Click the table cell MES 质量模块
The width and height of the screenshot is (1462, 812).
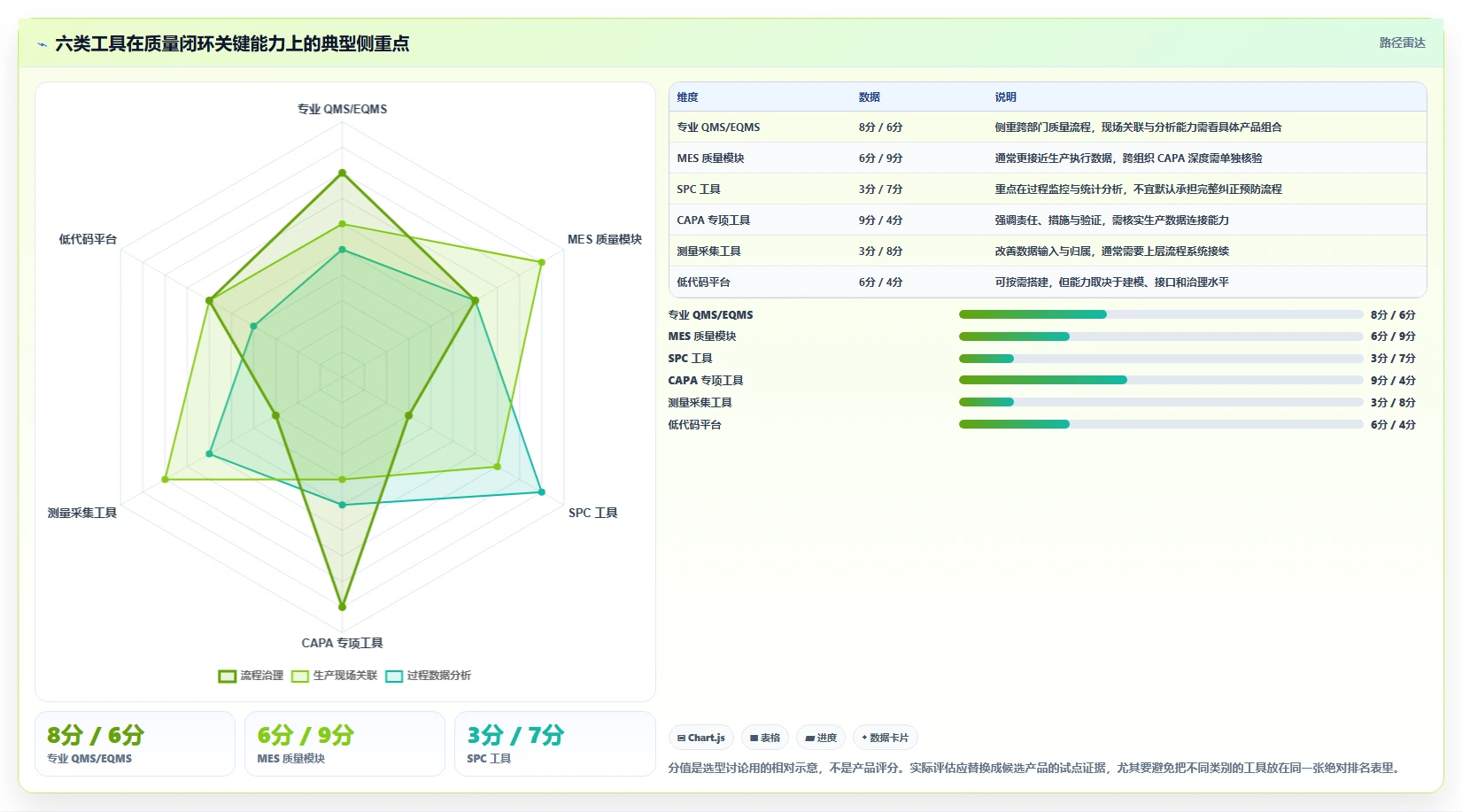click(710, 159)
